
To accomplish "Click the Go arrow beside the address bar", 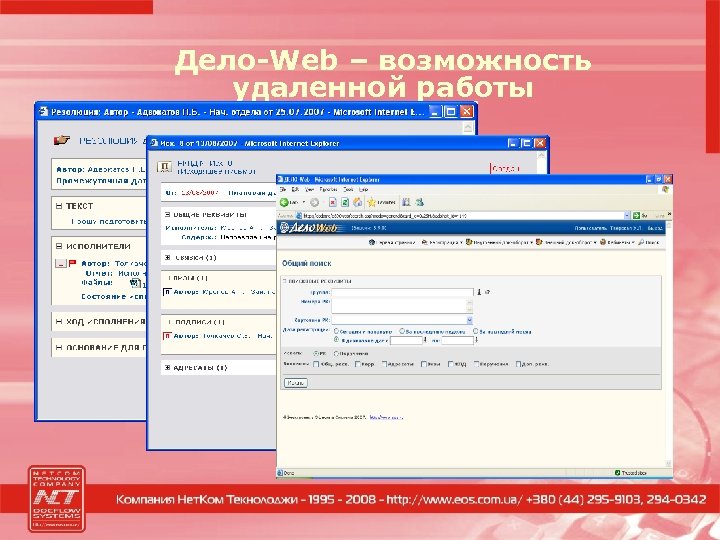I will click(636, 215).
